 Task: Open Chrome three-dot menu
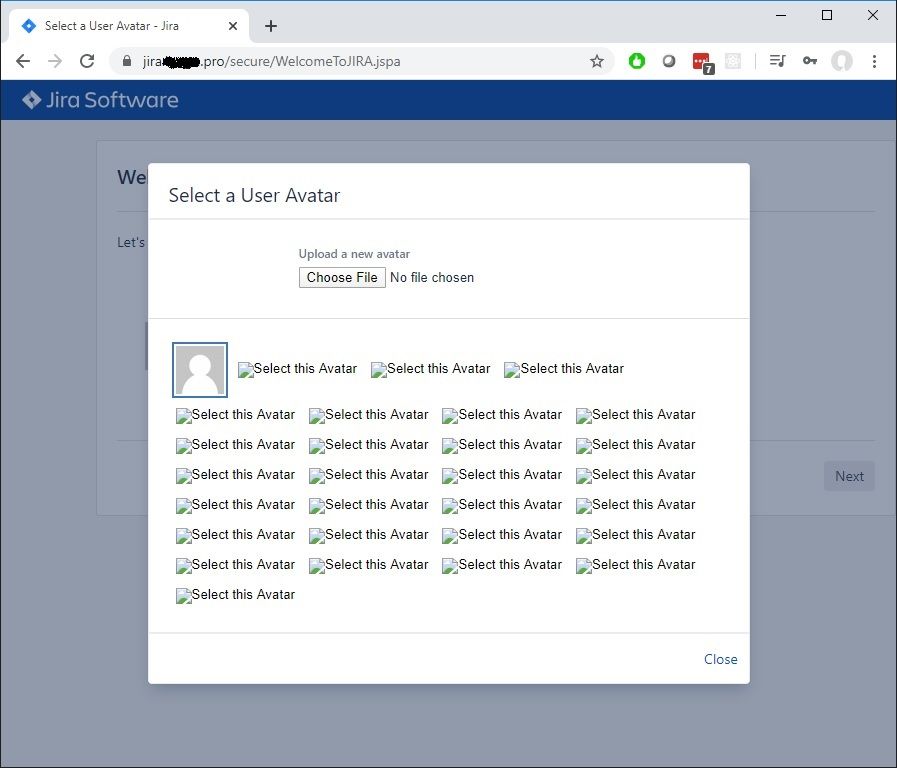coord(874,61)
